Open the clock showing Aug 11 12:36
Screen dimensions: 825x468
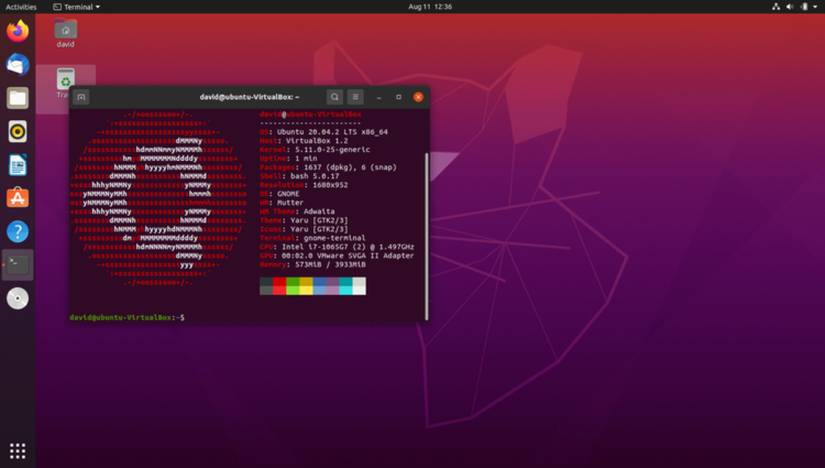tap(430, 6)
